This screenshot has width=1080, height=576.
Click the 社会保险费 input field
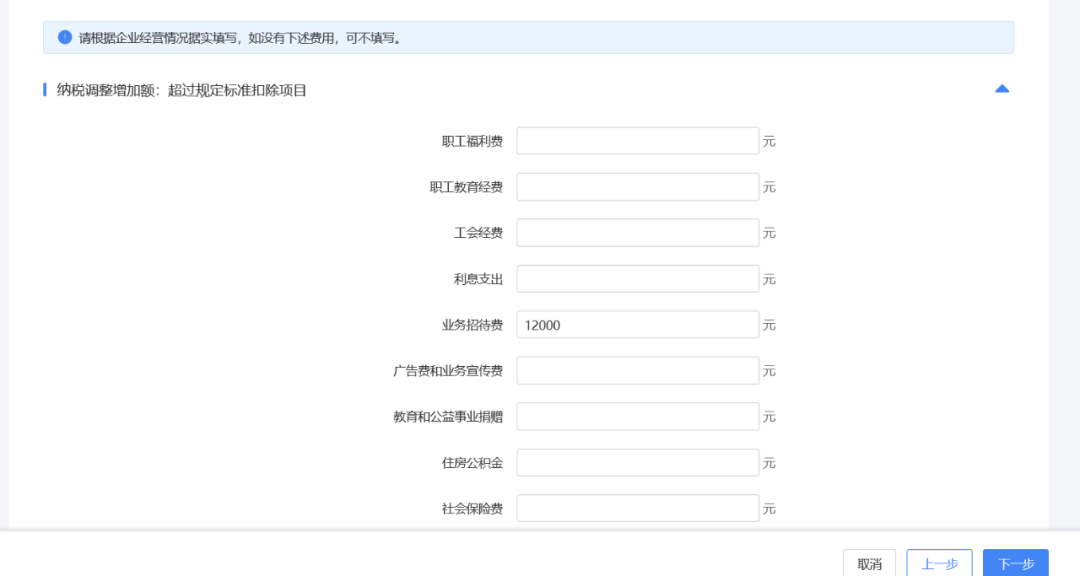[637, 508]
